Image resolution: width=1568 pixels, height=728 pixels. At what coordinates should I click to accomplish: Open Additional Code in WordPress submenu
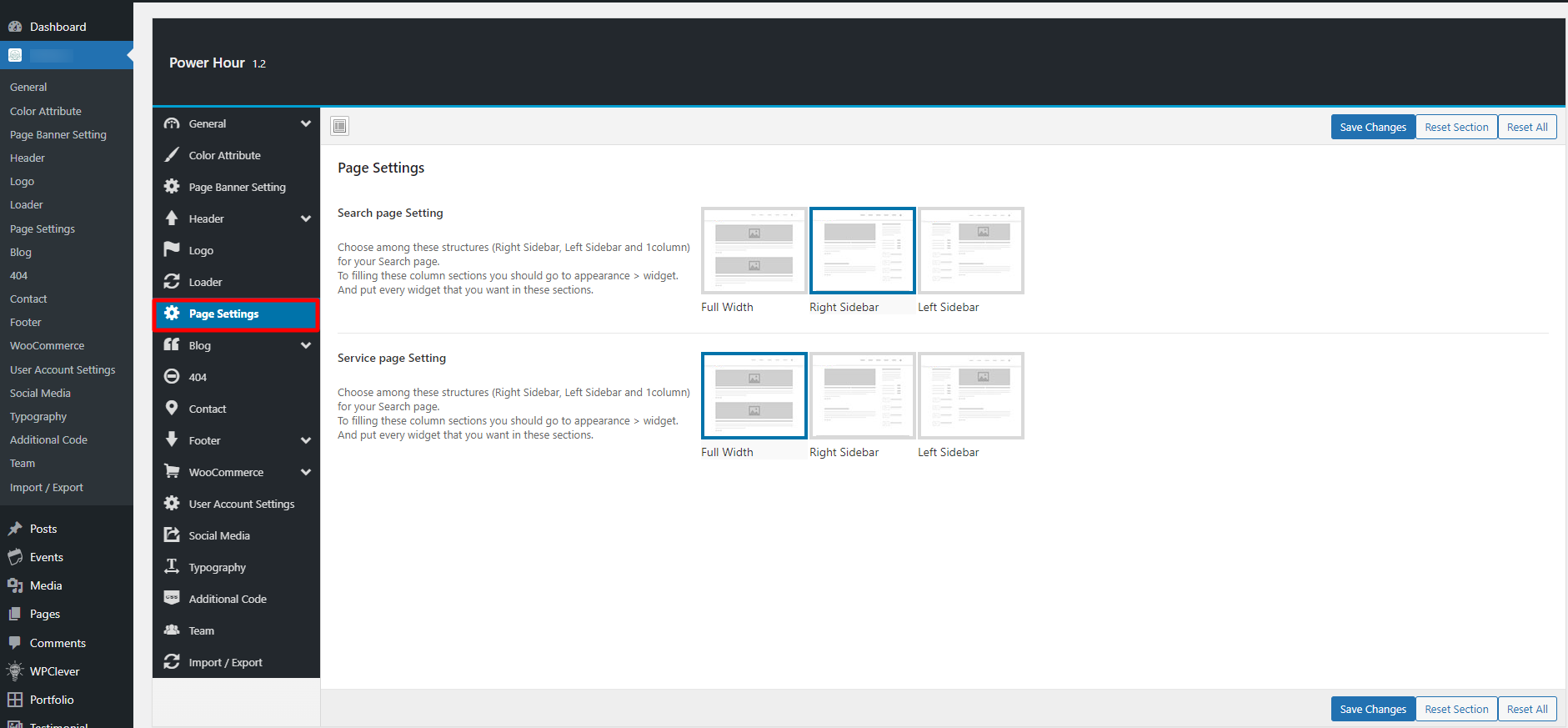click(x=48, y=439)
